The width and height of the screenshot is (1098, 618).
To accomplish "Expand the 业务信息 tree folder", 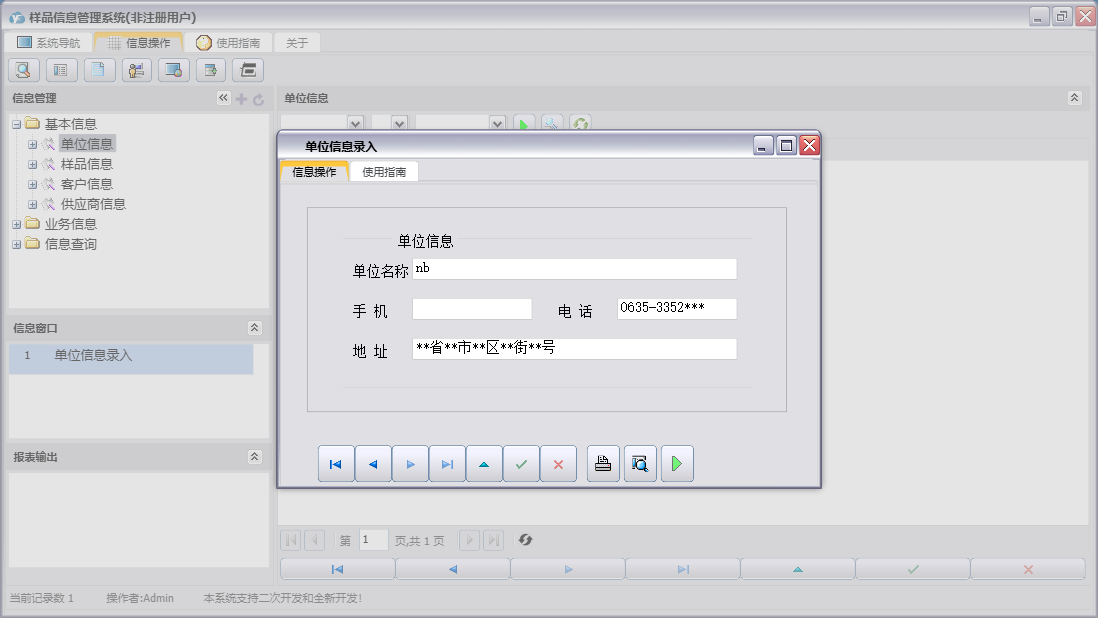I will pos(16,224).
